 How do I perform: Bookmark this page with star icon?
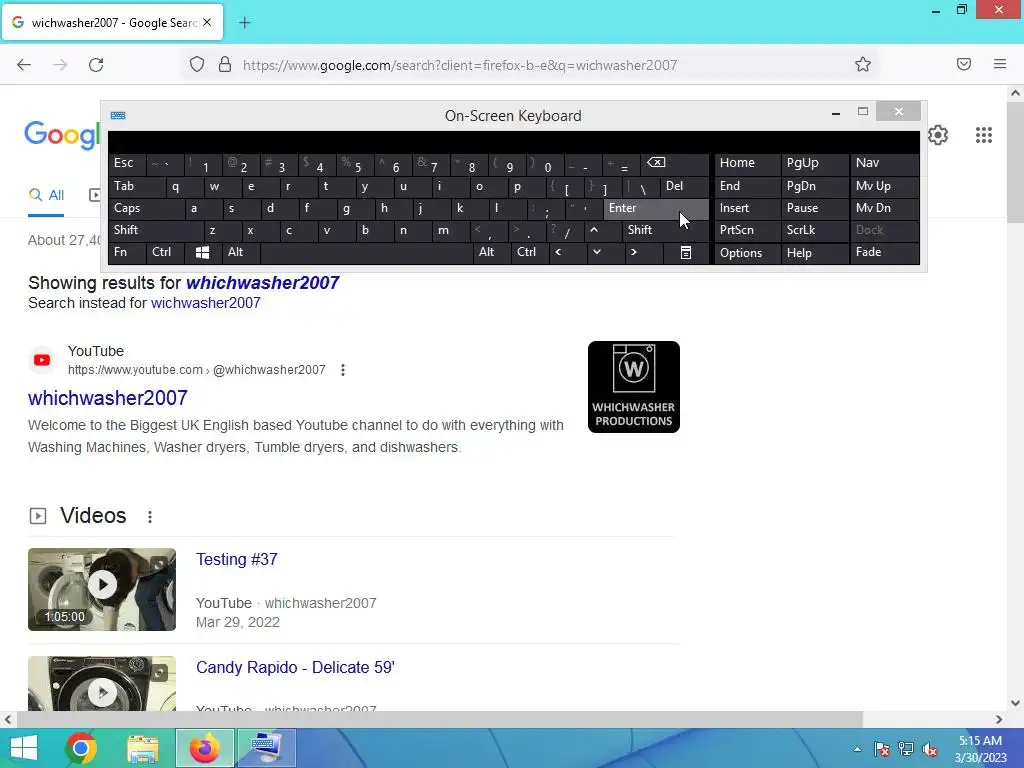pyautogui.click(x=863, y=64)
